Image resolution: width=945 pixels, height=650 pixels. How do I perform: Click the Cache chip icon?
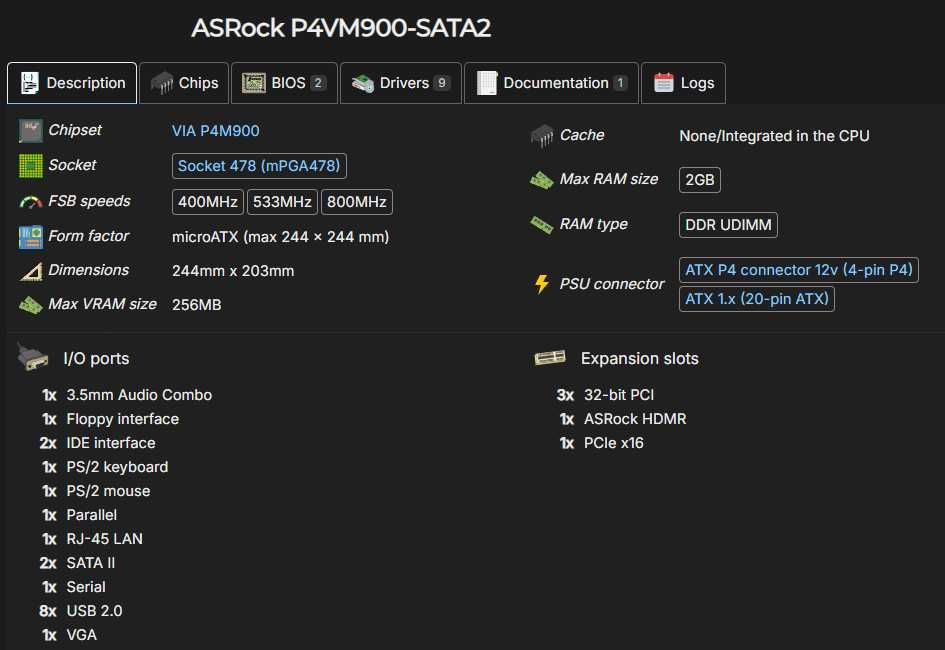[x=542, y=136]
